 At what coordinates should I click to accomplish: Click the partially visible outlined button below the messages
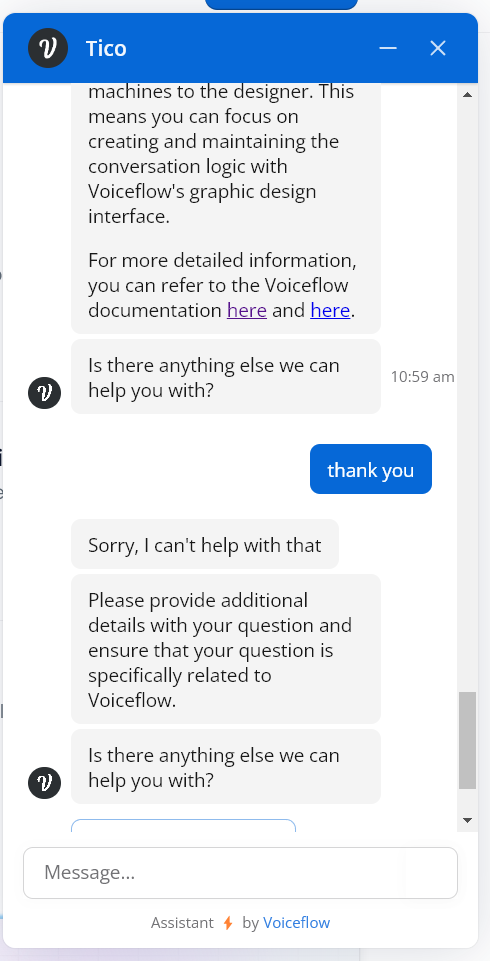click(184, 825)
